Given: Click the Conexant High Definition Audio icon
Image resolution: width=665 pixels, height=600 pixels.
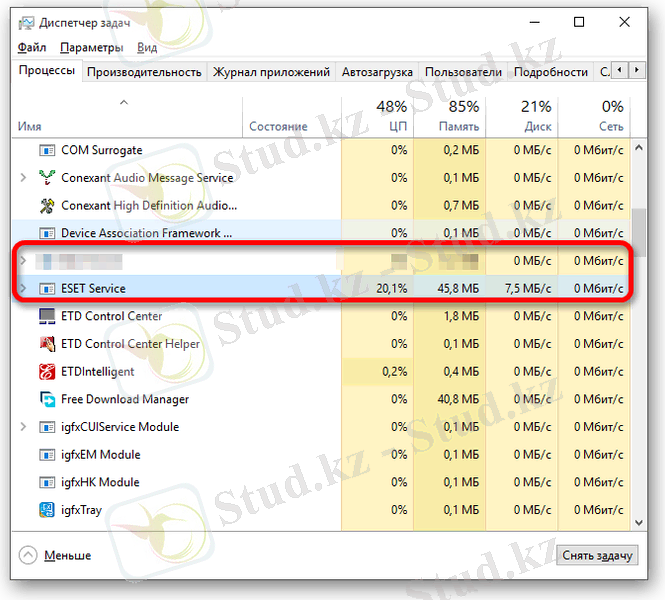Looking at the screenshot, I should click(x=47, y=206).
